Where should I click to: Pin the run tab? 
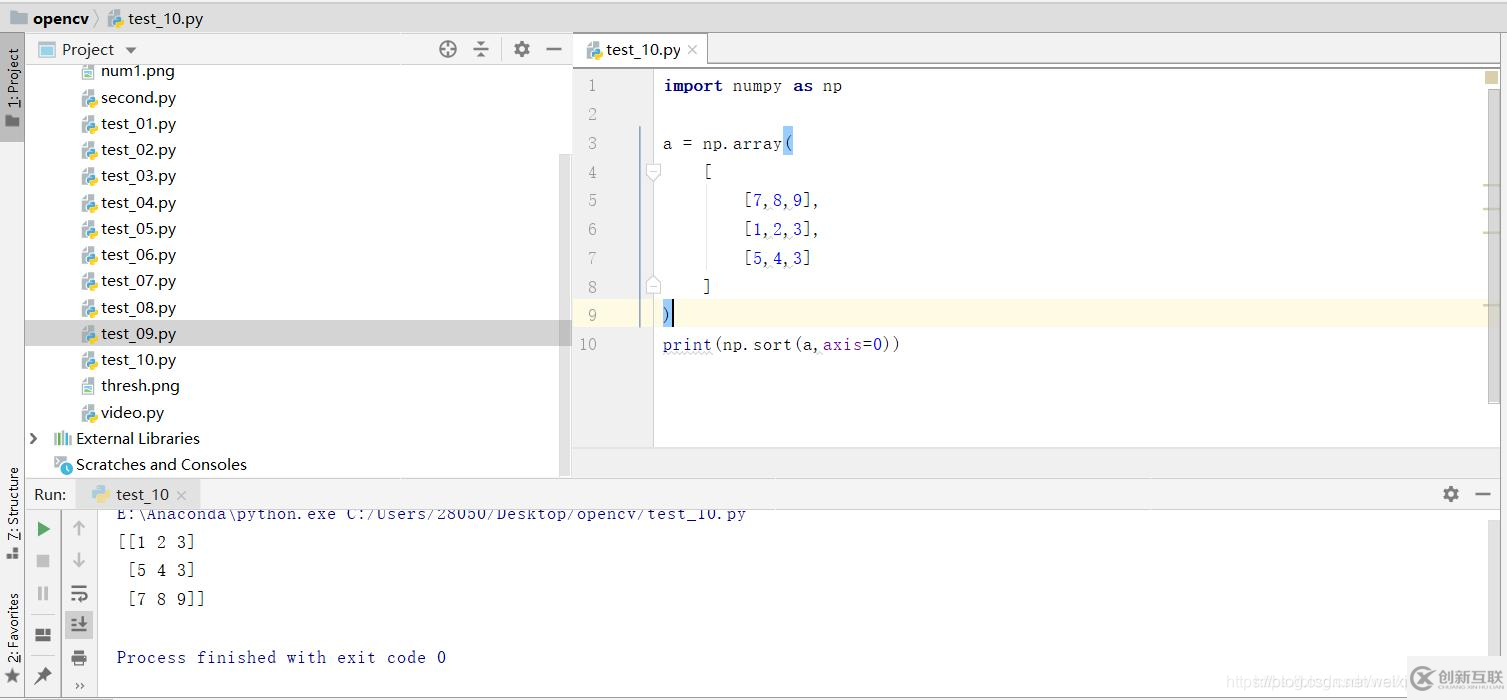(x=43, y=676)
